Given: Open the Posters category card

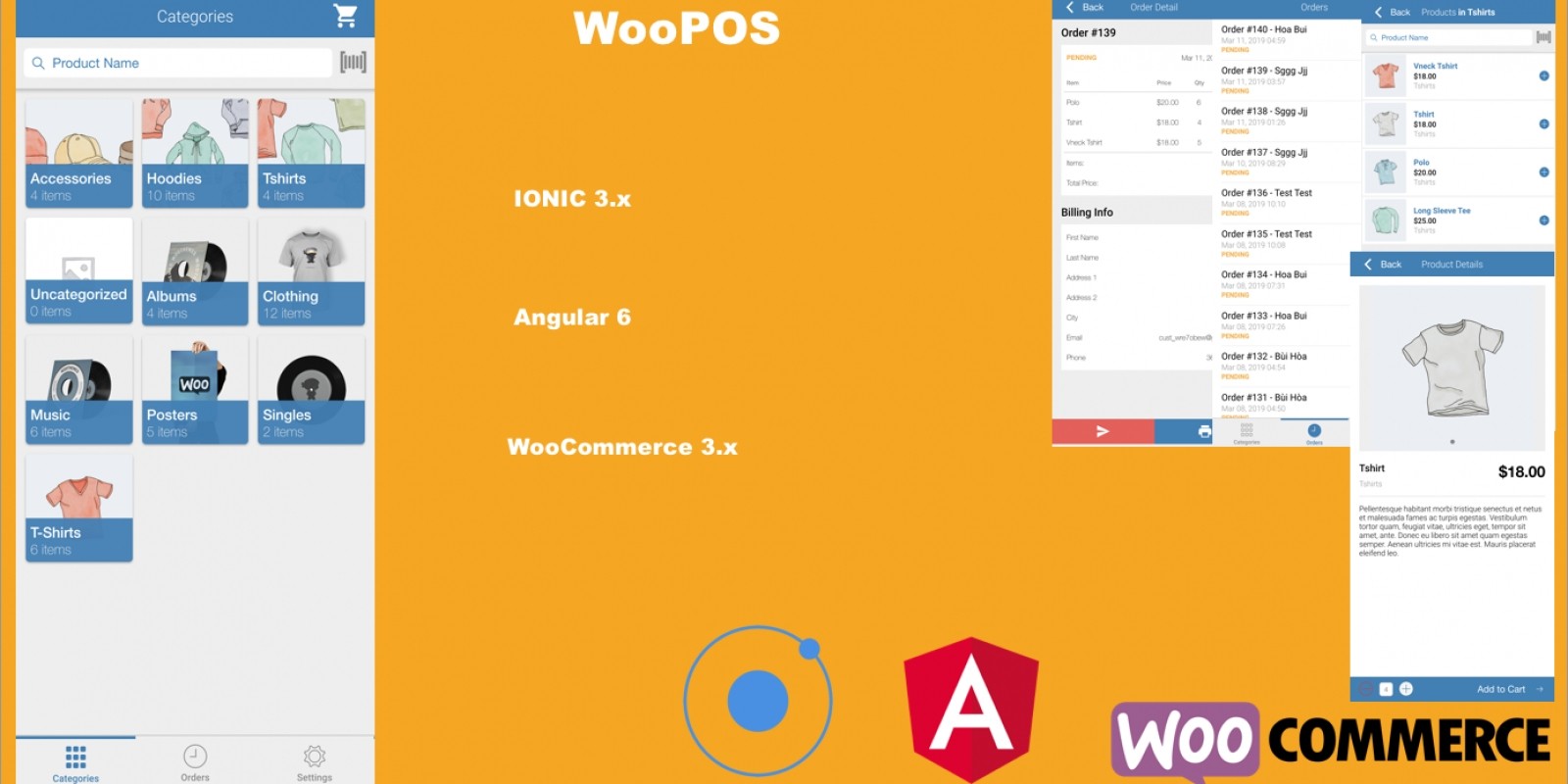Looking at the screenshot, I should pos(195,390).
